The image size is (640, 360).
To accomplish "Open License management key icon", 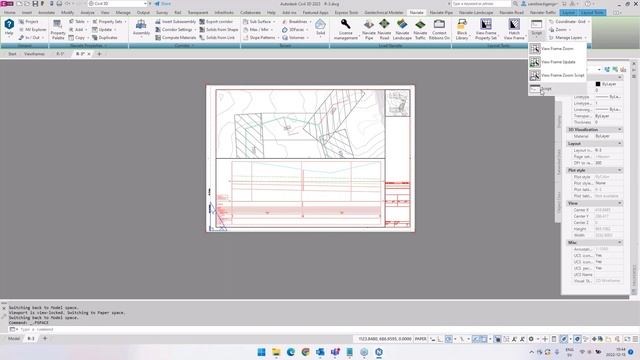I will [346, 29].
